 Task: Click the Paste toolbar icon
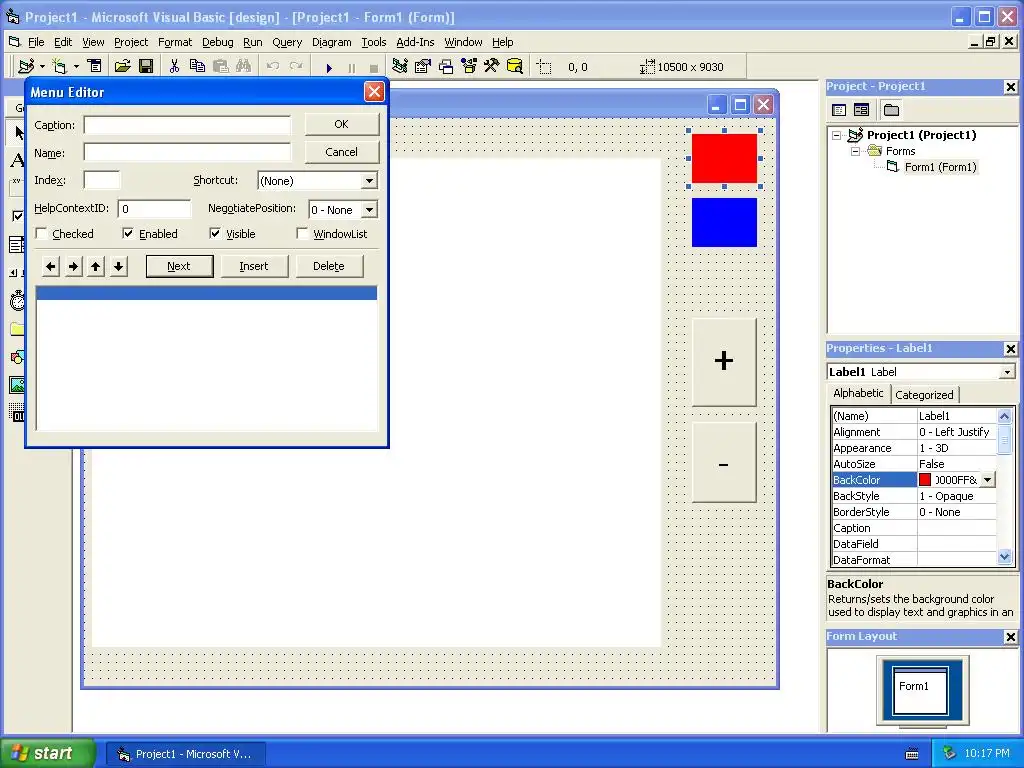pos(221,67)
